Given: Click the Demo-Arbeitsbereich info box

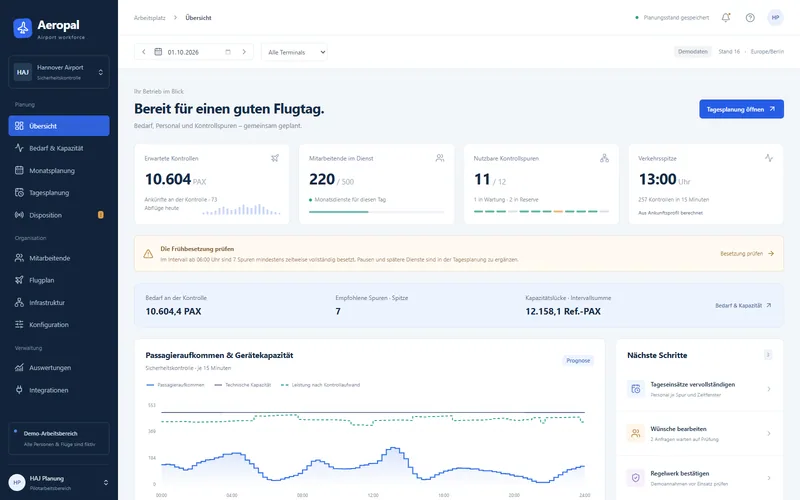Looking at the screenshot, I should (59, 438).
